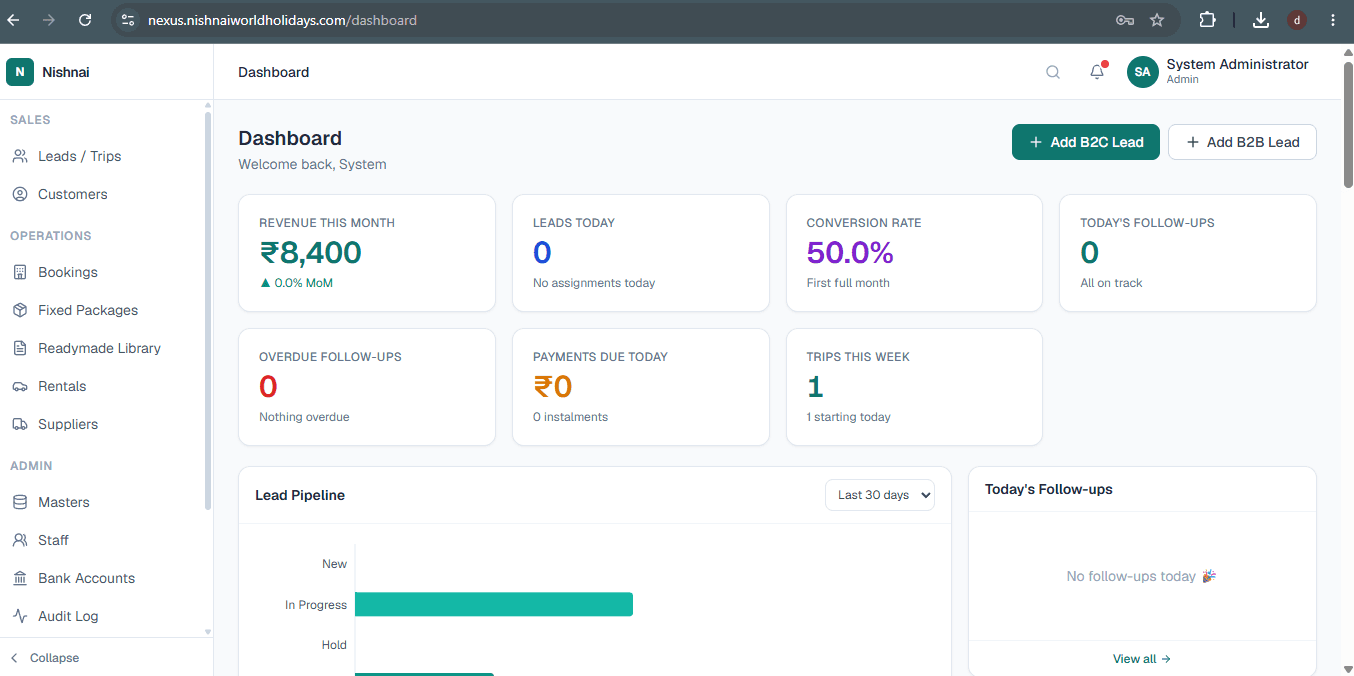Click the In Progress pipeline bar

(x=494, y=604)
